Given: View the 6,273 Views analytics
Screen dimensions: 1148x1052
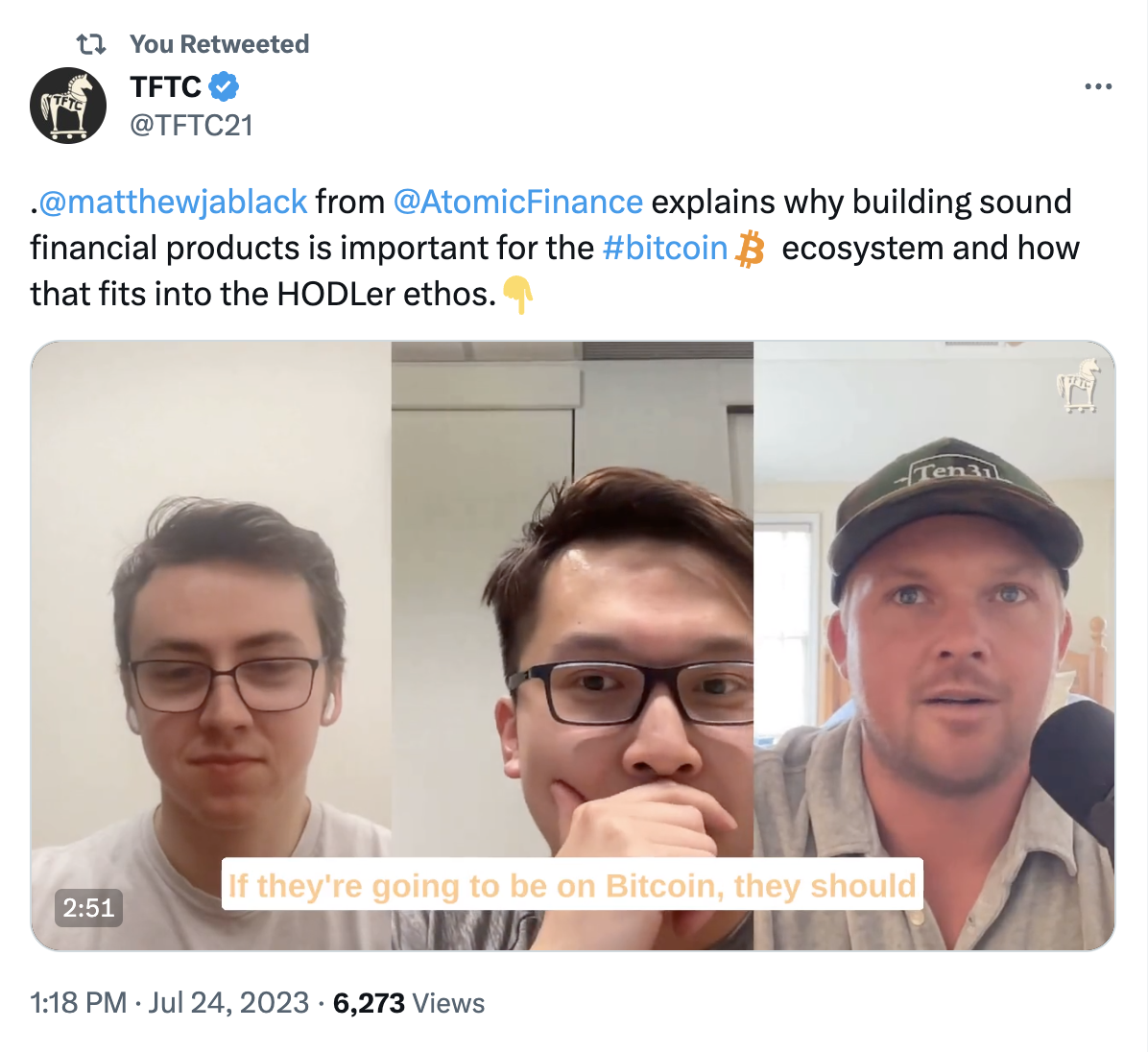Looking at the screenshot, I should [x=408, y=1003].
